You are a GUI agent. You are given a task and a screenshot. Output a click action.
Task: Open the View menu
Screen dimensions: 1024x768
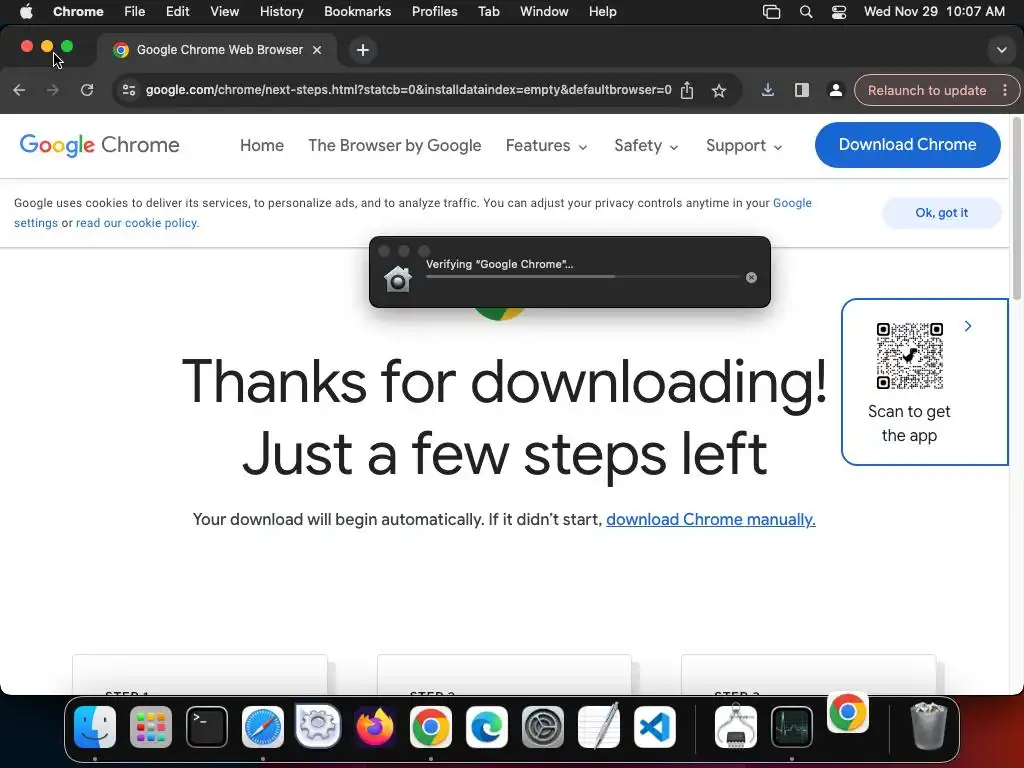tap(225, 12)
